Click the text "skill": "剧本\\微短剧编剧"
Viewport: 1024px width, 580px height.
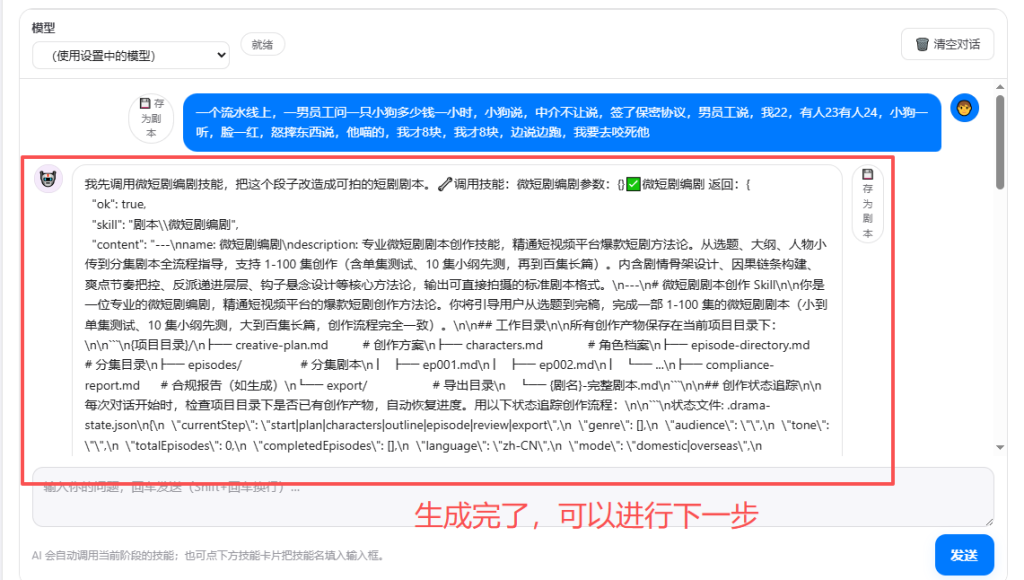pyautogui.click(x=165, y=225)
